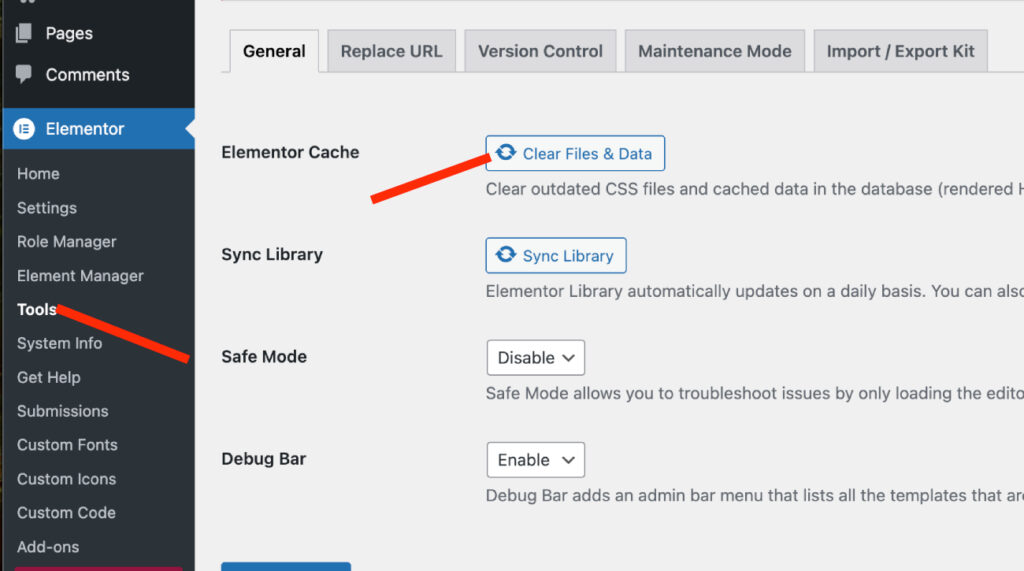This screenshot has width=1024, height=571.
Task: Select the General tab
Action: click(x=274, y=51)
